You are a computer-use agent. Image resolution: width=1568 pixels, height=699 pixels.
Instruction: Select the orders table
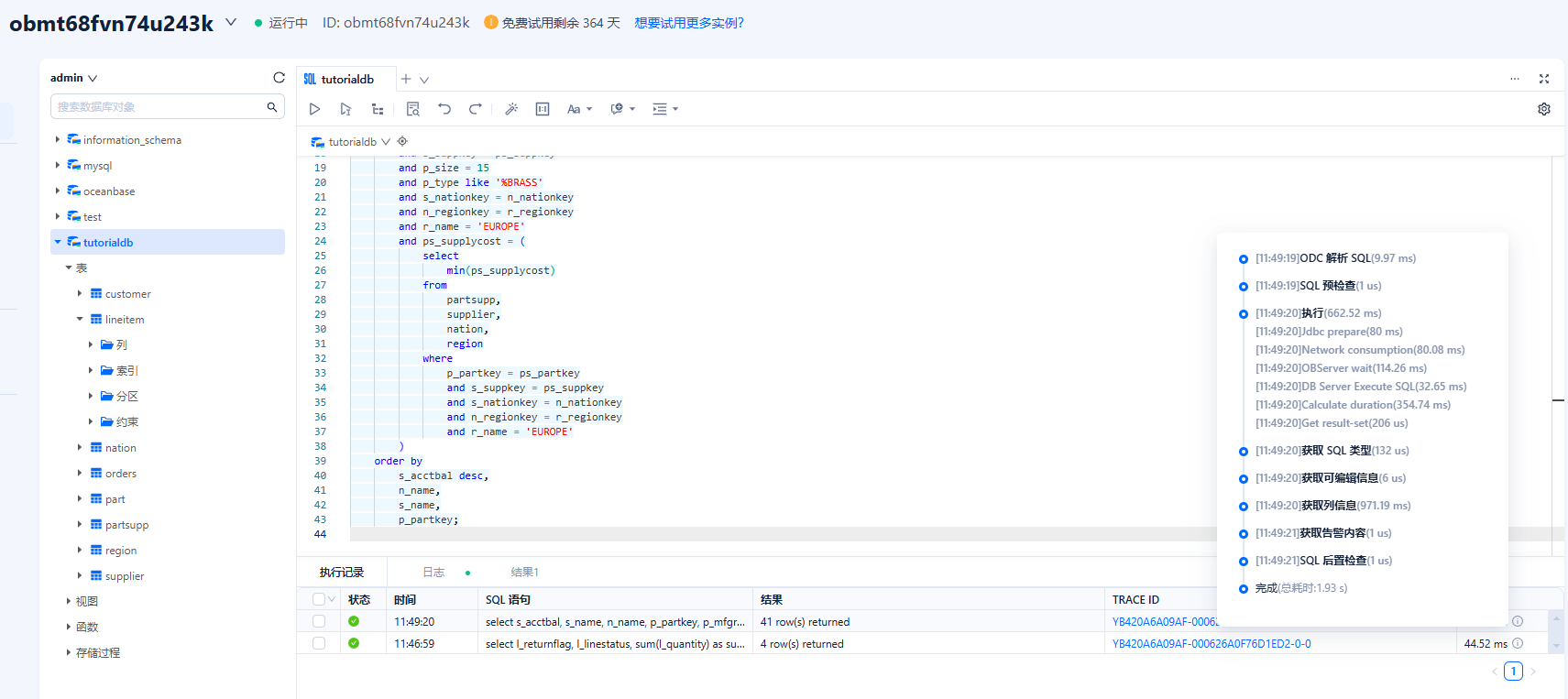(x=120, y=474)
